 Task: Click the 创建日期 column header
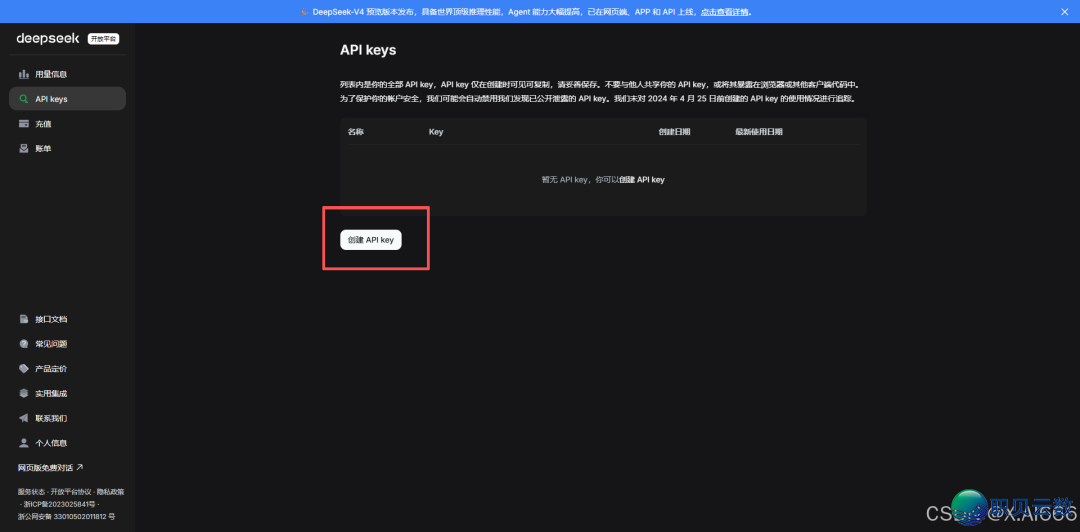click(674, 132)
